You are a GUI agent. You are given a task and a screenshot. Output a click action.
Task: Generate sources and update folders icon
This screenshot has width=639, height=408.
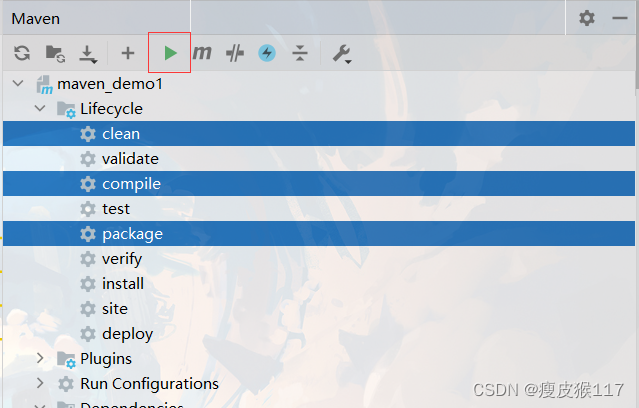coord(55,53)
